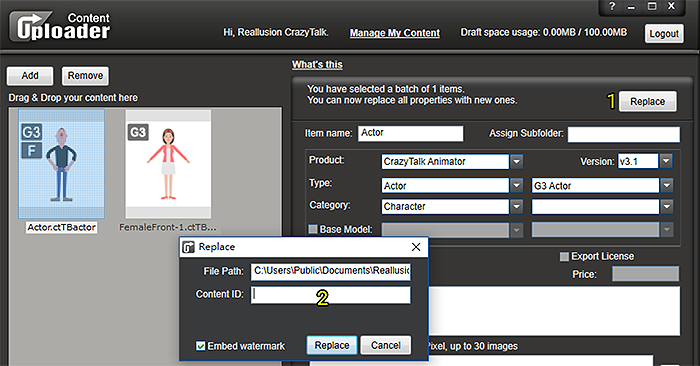Click Replace button in batch panel
Screen dimensions: 700x366
pos(647,102)
